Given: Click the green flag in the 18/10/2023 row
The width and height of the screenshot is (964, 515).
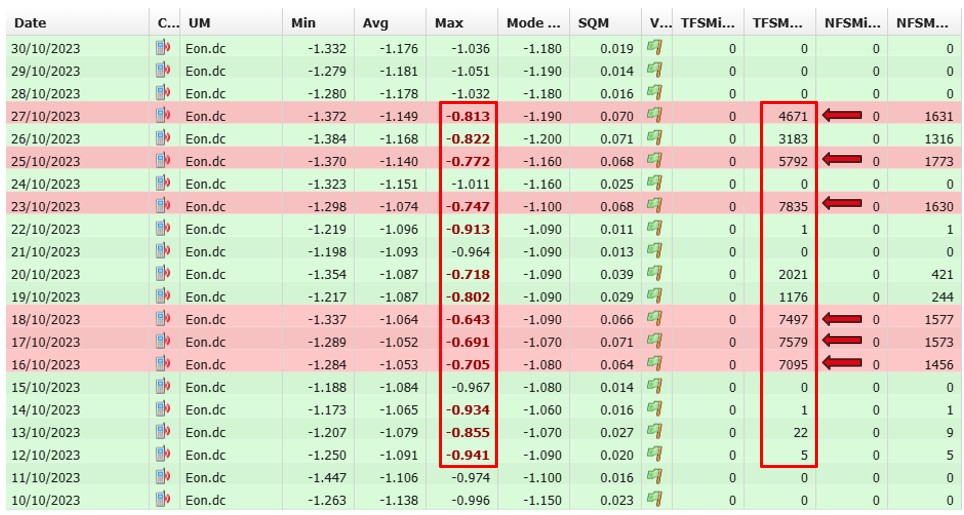Looking at the screenshot, I should coord(656,319).
